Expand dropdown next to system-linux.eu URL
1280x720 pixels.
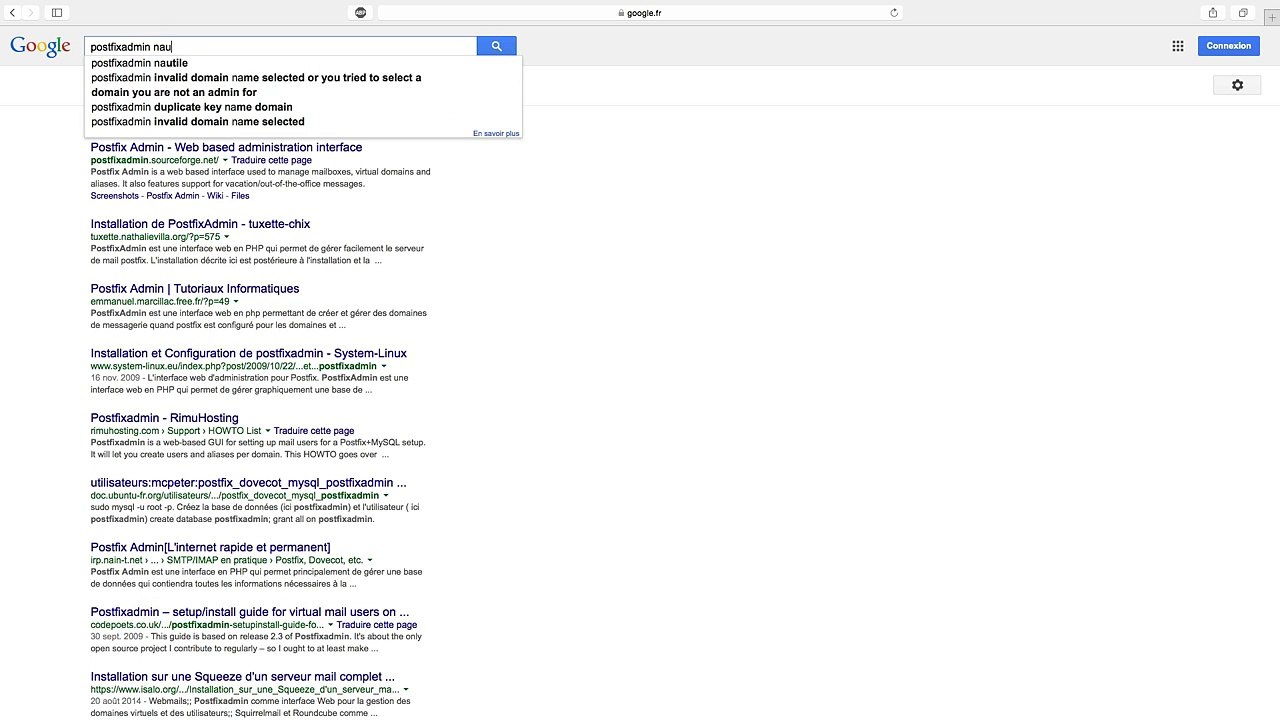point(384,366)
